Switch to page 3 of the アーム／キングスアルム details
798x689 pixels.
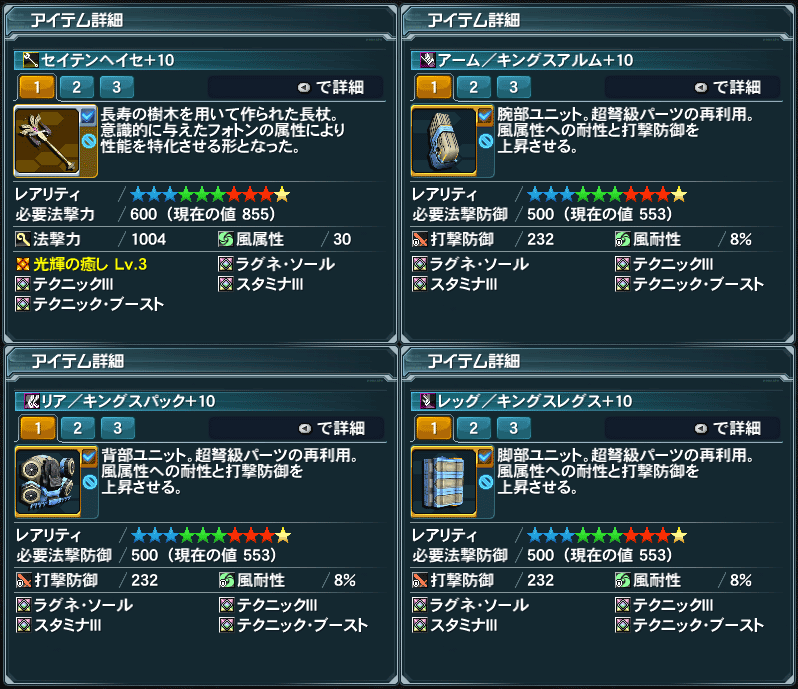pos(514,87)
